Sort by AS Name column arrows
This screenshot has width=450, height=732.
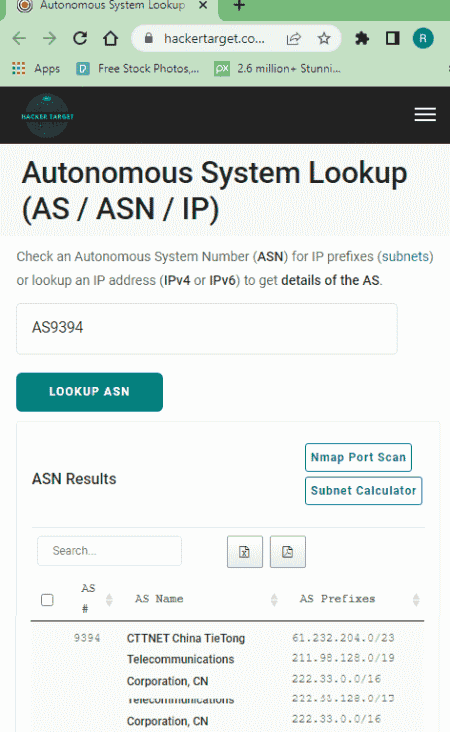[274, 599]
